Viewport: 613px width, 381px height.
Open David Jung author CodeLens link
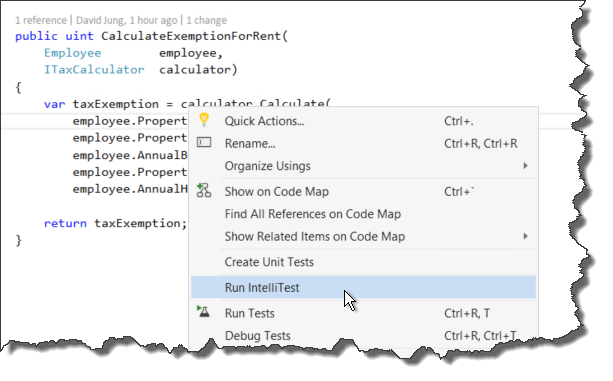126,20
